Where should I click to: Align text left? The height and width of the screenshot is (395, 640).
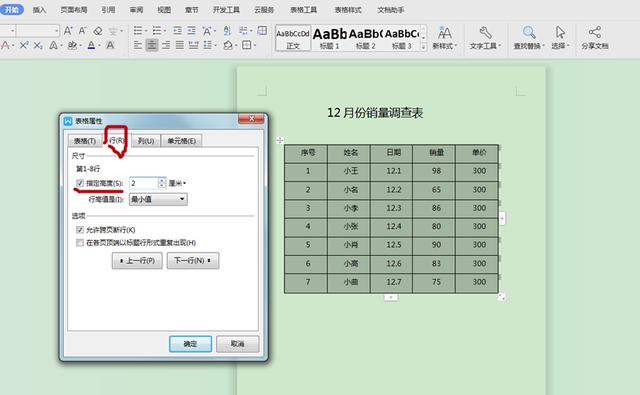click(x=138, y=45)
